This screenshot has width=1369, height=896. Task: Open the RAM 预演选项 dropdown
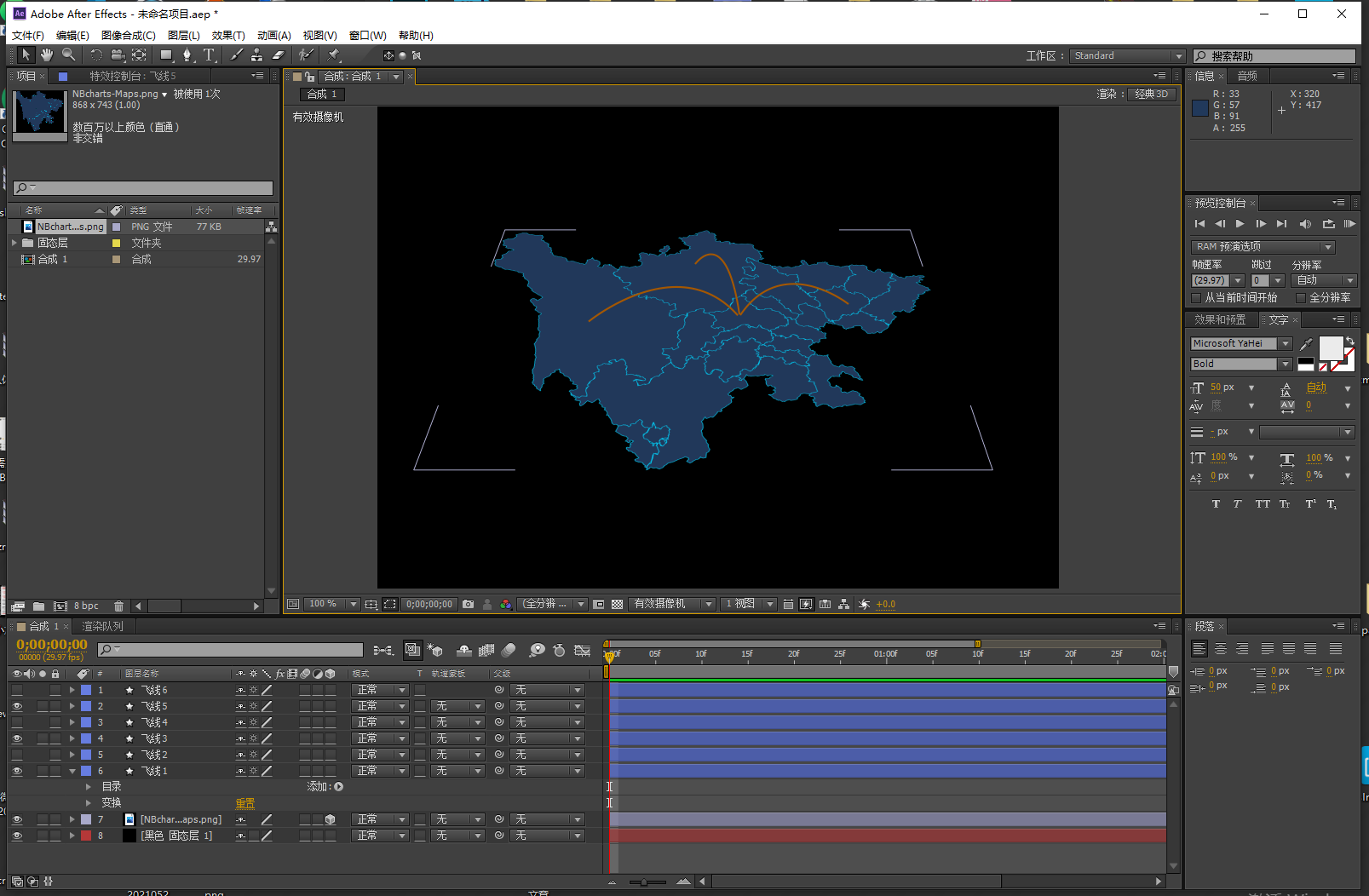tap(1263, 247)
